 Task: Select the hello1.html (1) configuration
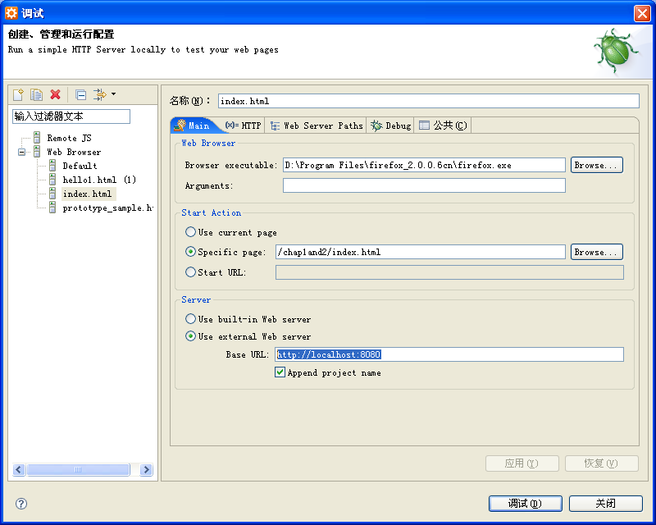click(99, 180)
